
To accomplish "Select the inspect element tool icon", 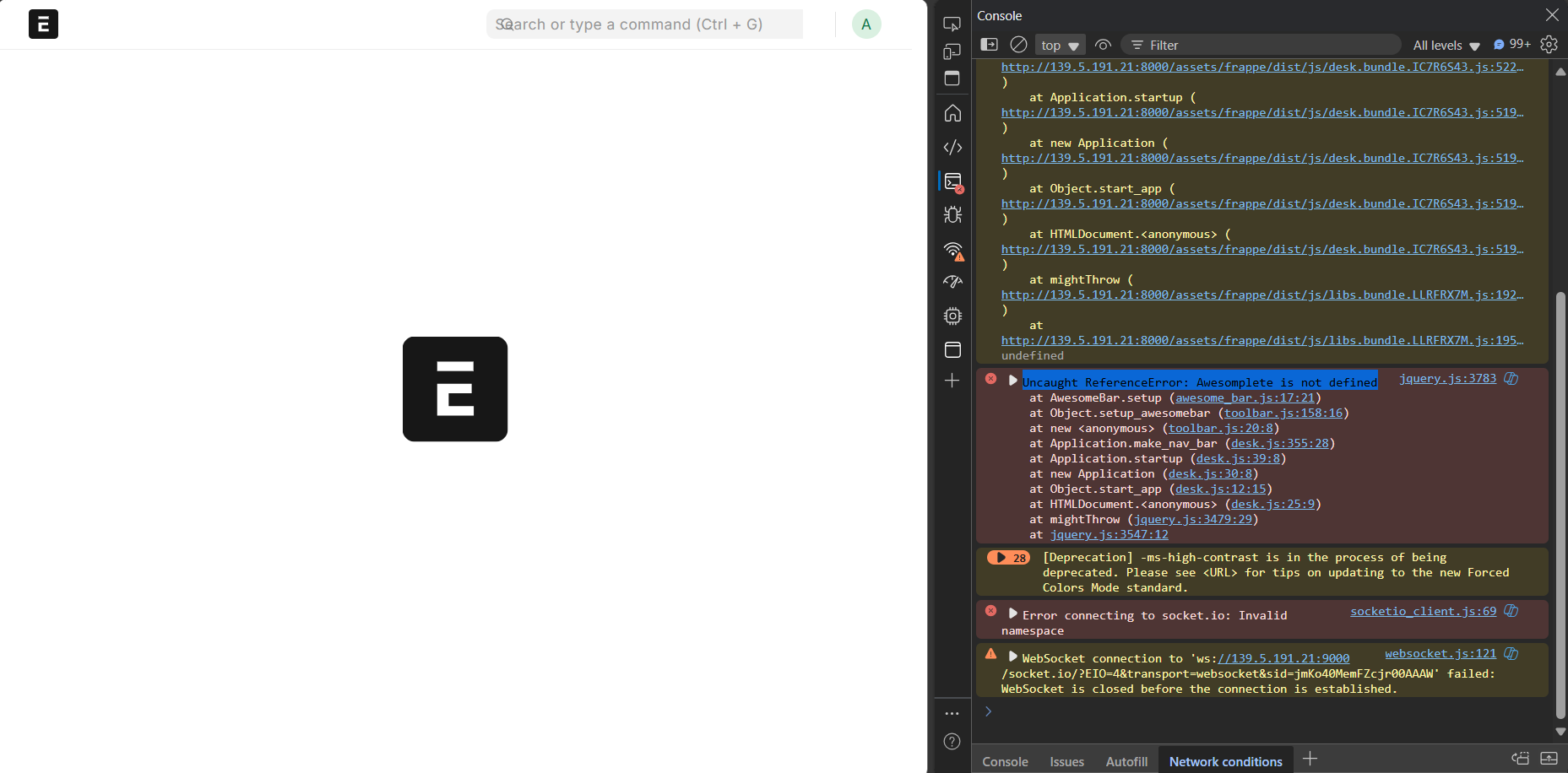I will [952, 24].
